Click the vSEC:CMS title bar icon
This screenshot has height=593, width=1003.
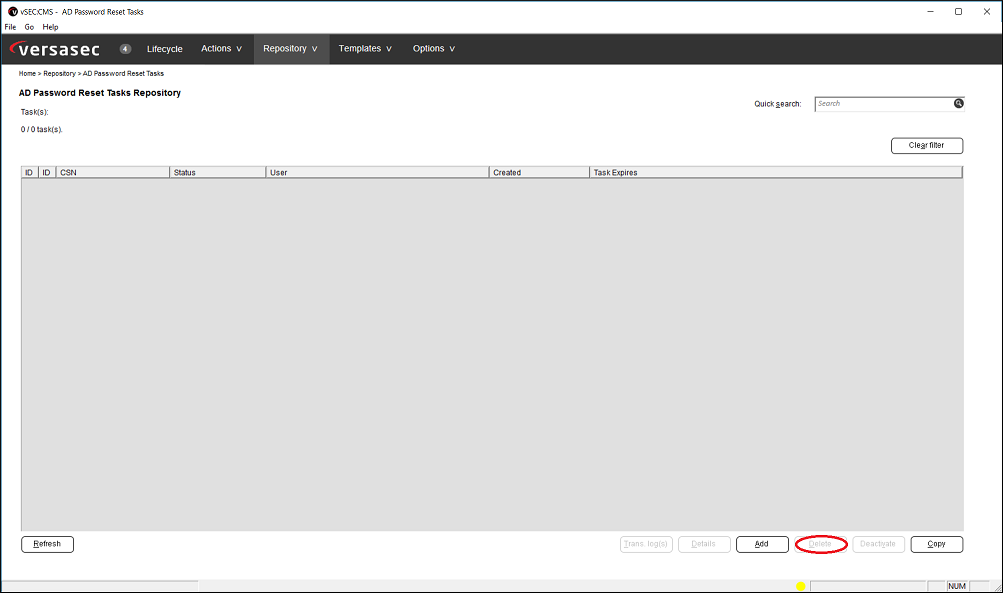point(12,12)
